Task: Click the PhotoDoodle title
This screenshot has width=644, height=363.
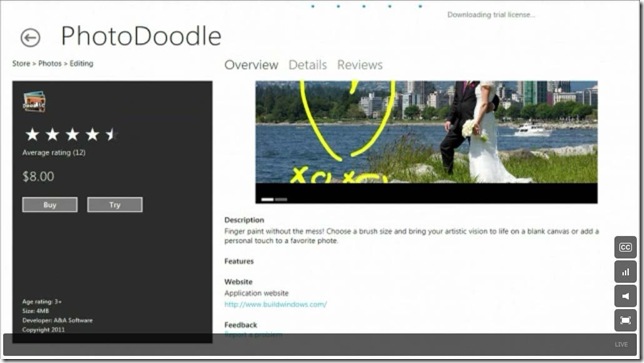Action: [x=141, y=36]
